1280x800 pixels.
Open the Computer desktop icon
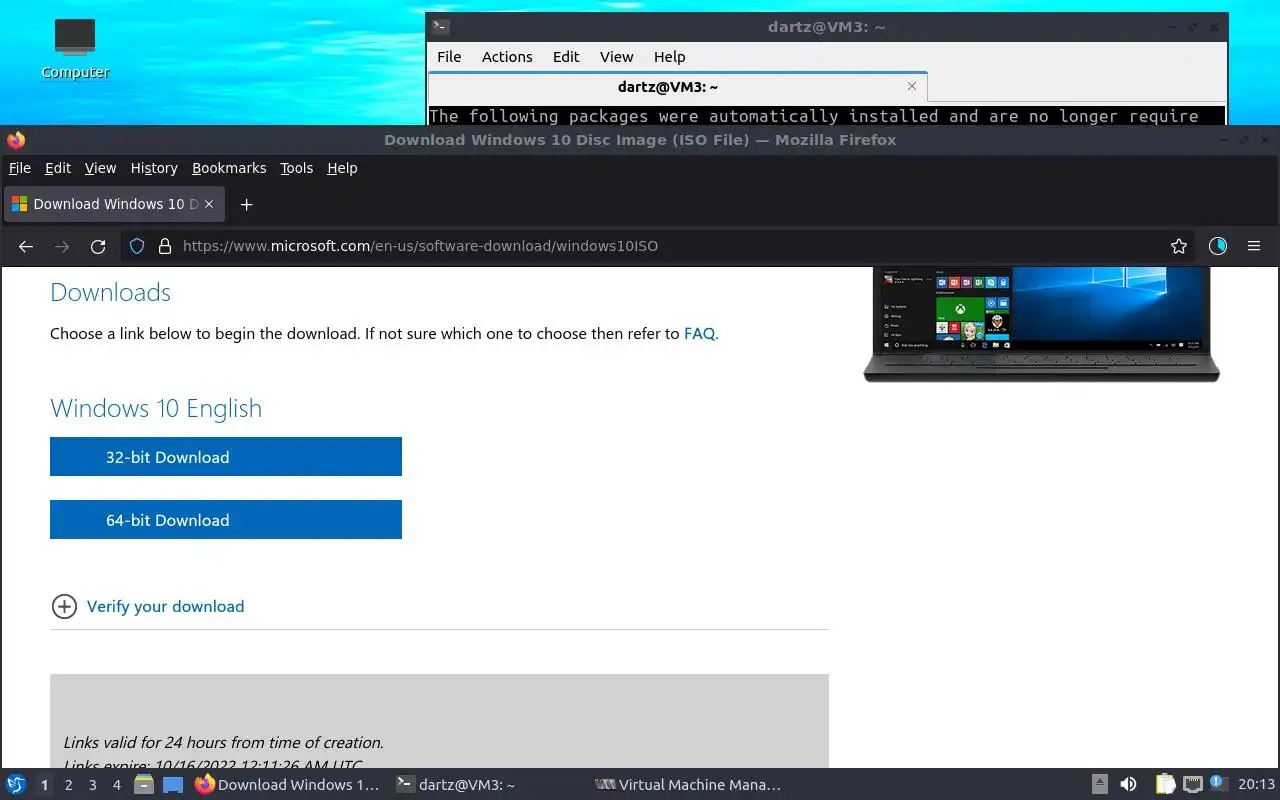pyautogui.click(x=75, y=48)
